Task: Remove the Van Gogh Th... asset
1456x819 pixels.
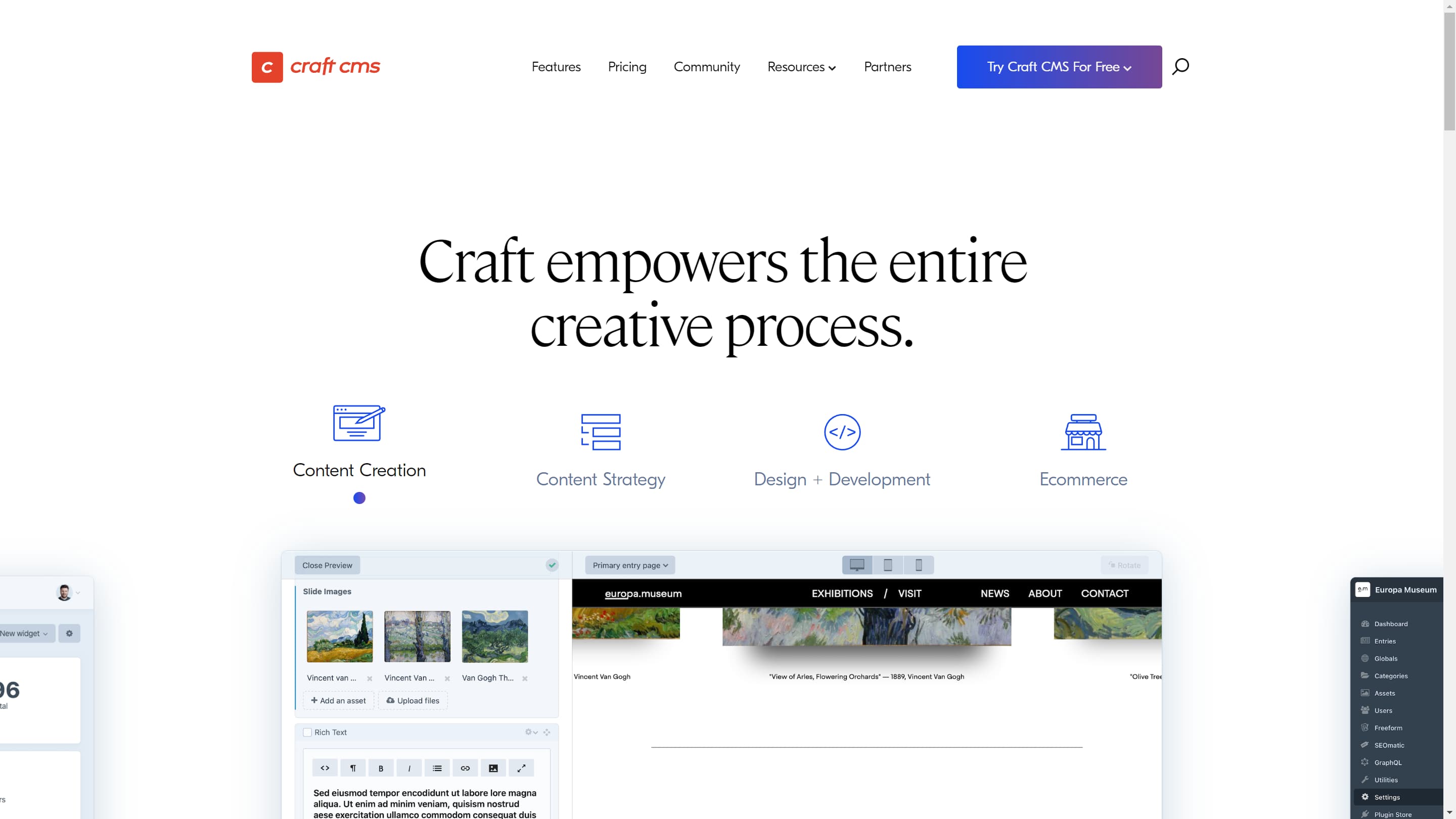Action: [x=525, y=678]
